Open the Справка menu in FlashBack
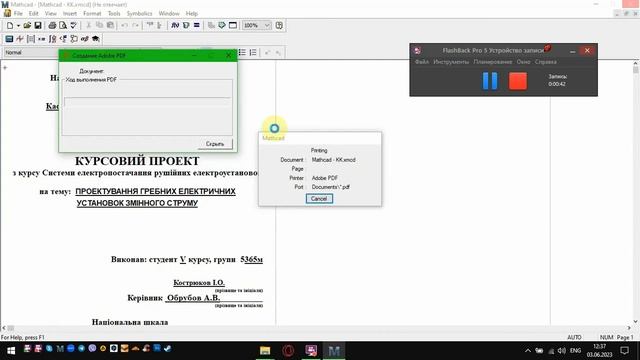 point(546,62)
